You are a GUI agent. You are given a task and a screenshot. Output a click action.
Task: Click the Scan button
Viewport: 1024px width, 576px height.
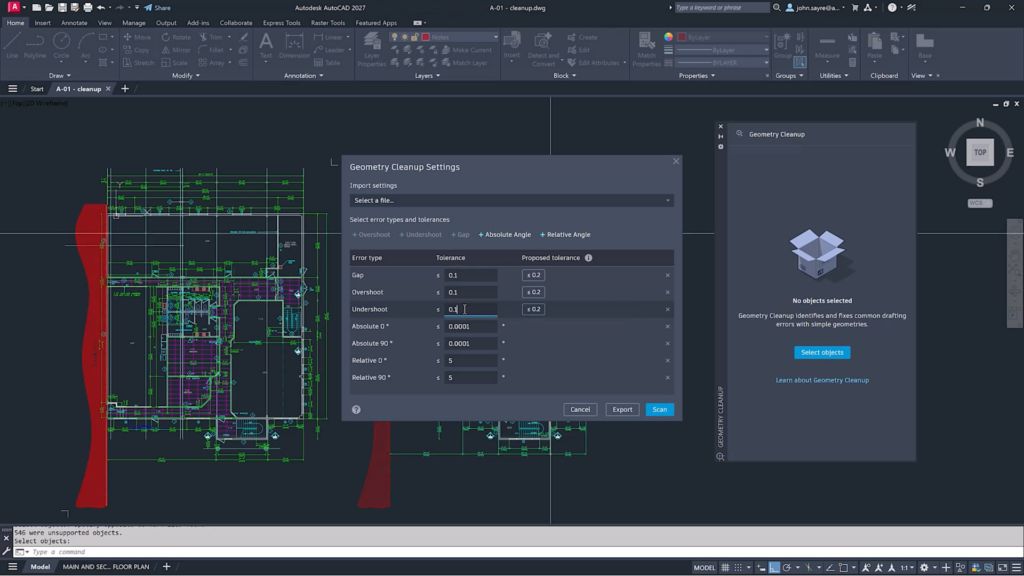(660, 409)
